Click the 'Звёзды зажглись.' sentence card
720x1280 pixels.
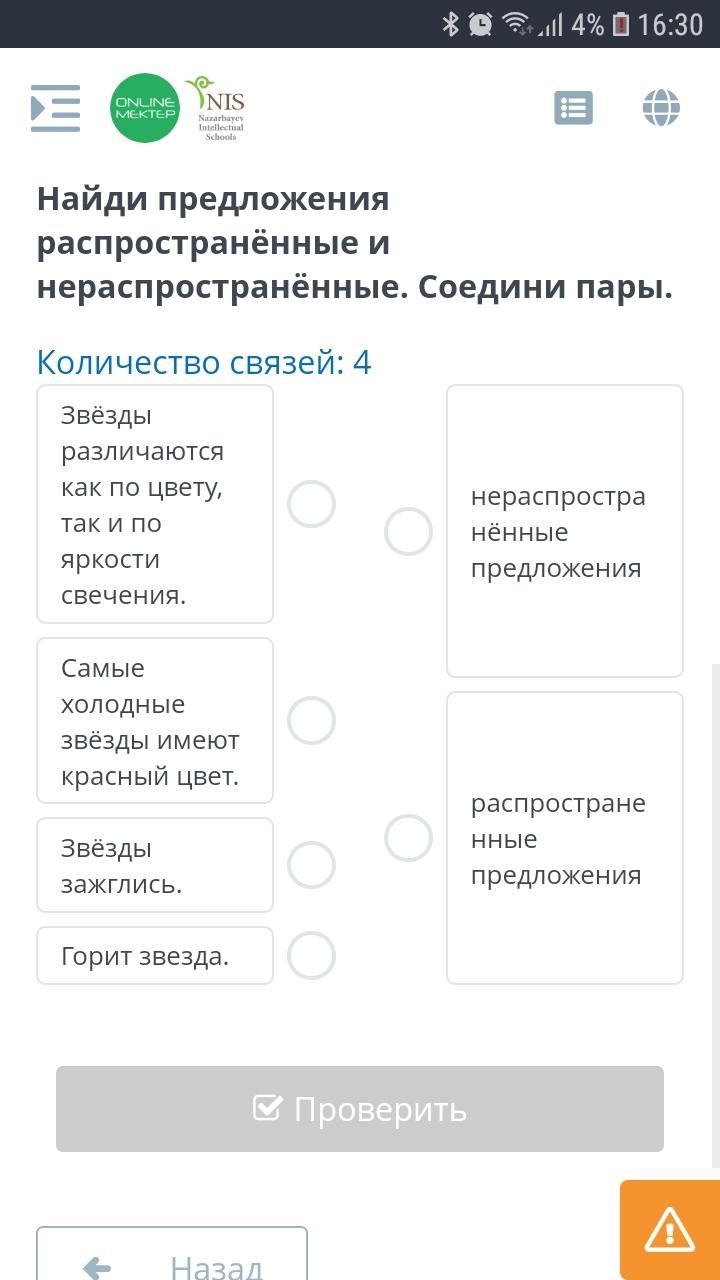(x=155, y=865)
